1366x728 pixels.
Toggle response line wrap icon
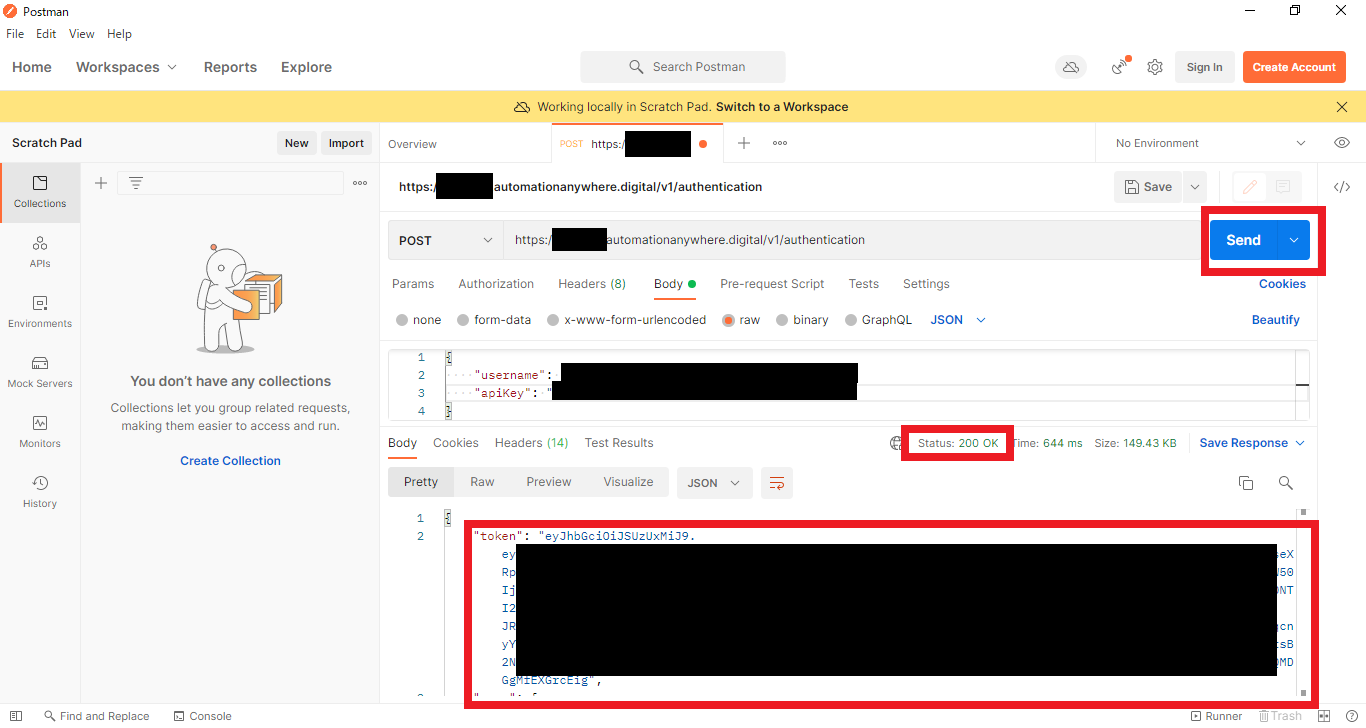pyautogui.click(x=777, y=483)
